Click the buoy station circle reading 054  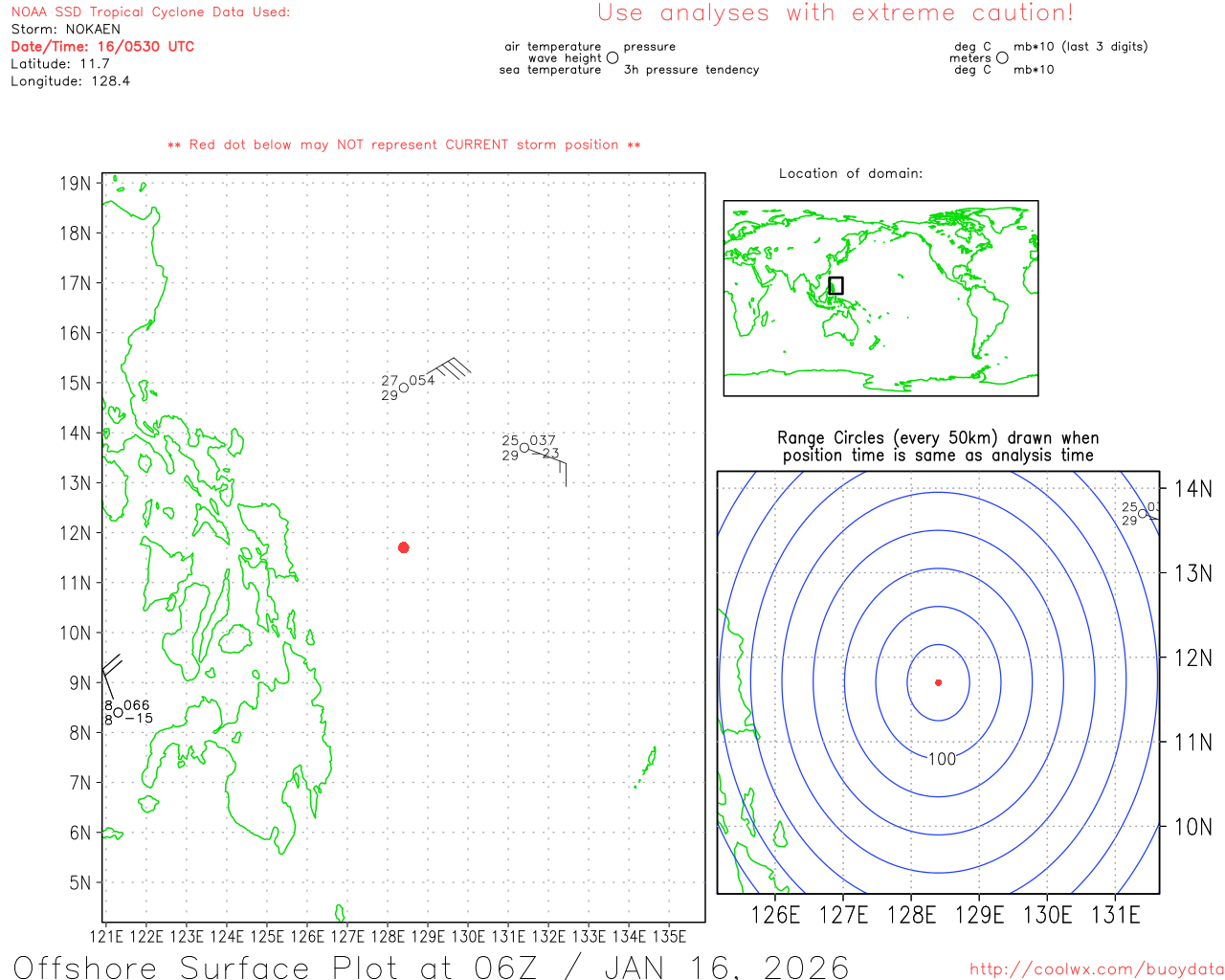coord(404,388)
